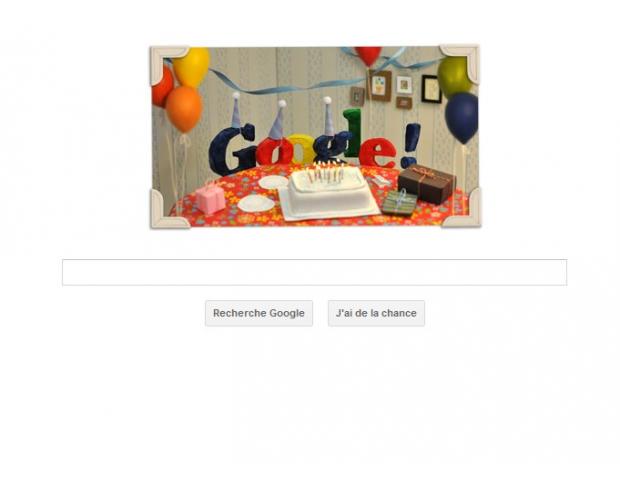Click the blue exclamation mark in doodle
The width and height of the screenshot is (620, 490).
coord(410,144)
